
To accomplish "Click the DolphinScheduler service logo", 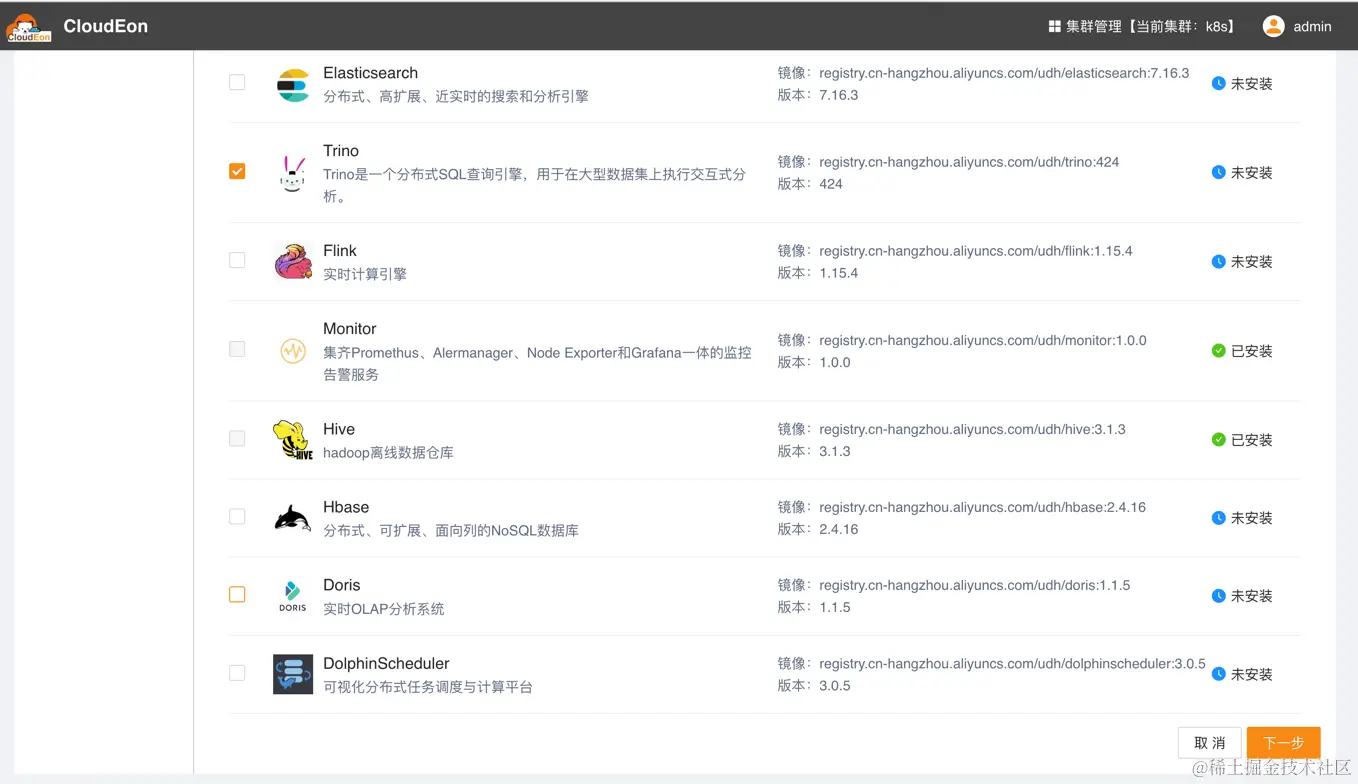I will pyautogui.click(x=293, y=674).
